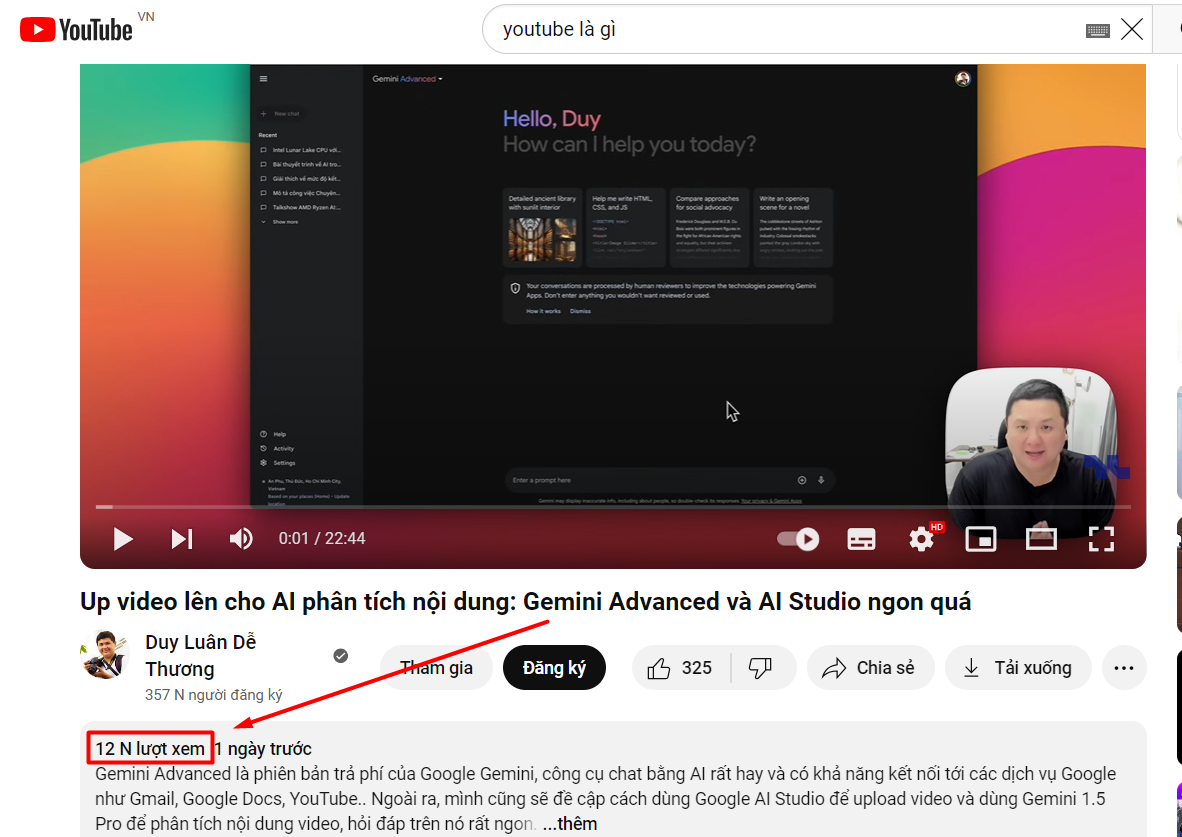Click the 'Tham gia' join button

[436, 667]
